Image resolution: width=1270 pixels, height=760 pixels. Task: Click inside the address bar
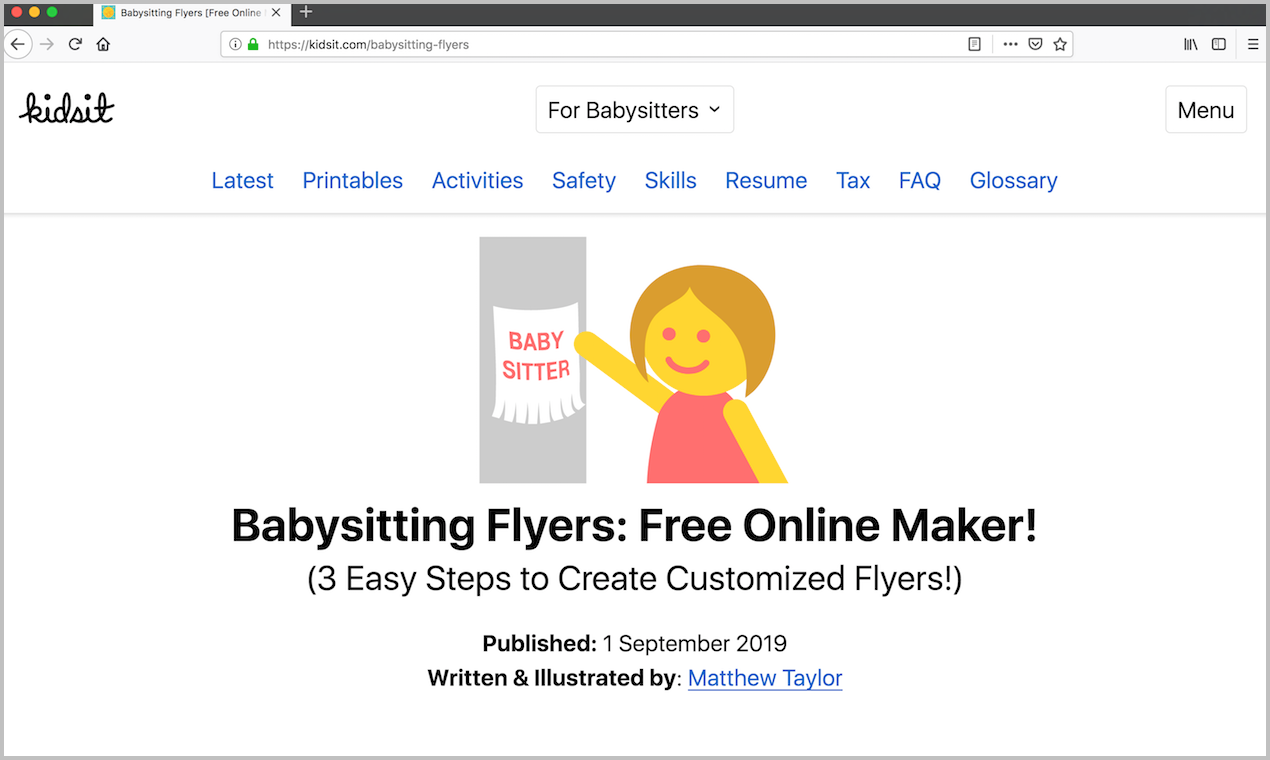tap(600, 44)
